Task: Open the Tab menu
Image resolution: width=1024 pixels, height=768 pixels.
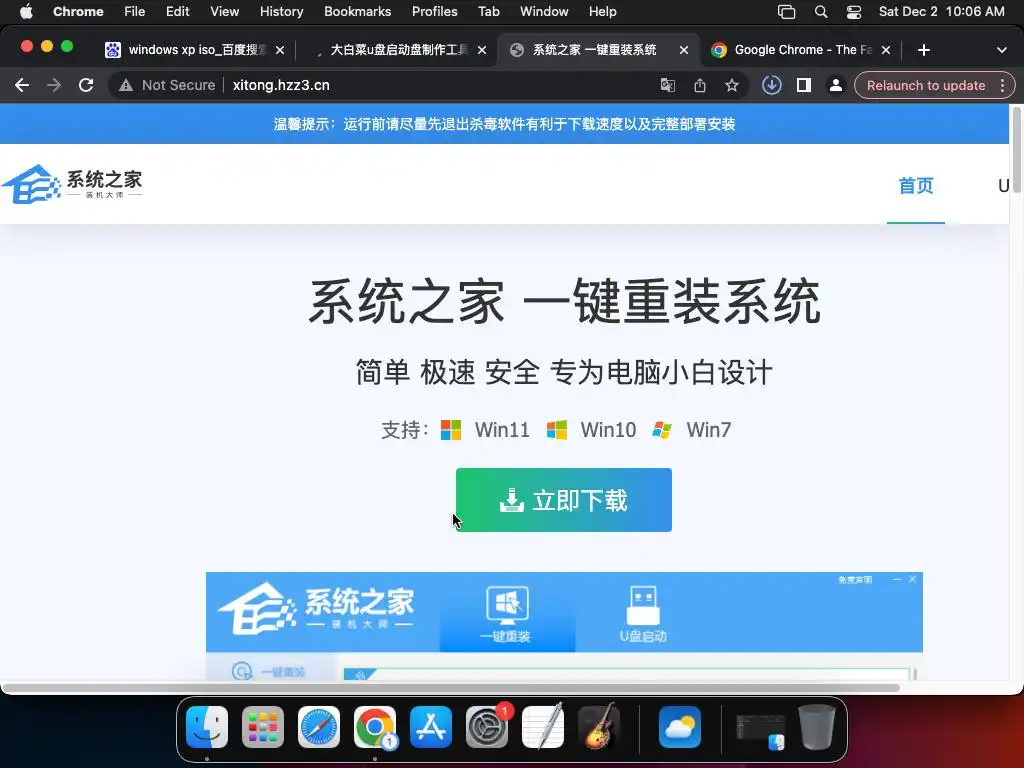Action: tap(488, 11)
